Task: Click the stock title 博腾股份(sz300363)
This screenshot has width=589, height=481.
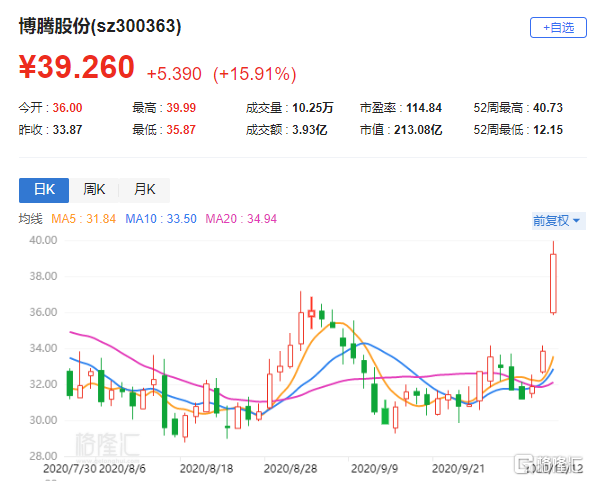Action: pyautogui.click(x=100, y=26)
